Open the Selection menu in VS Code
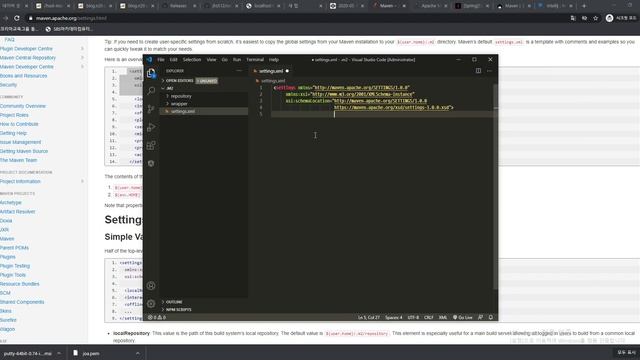The image size is (640, 360). pos(192,60)
